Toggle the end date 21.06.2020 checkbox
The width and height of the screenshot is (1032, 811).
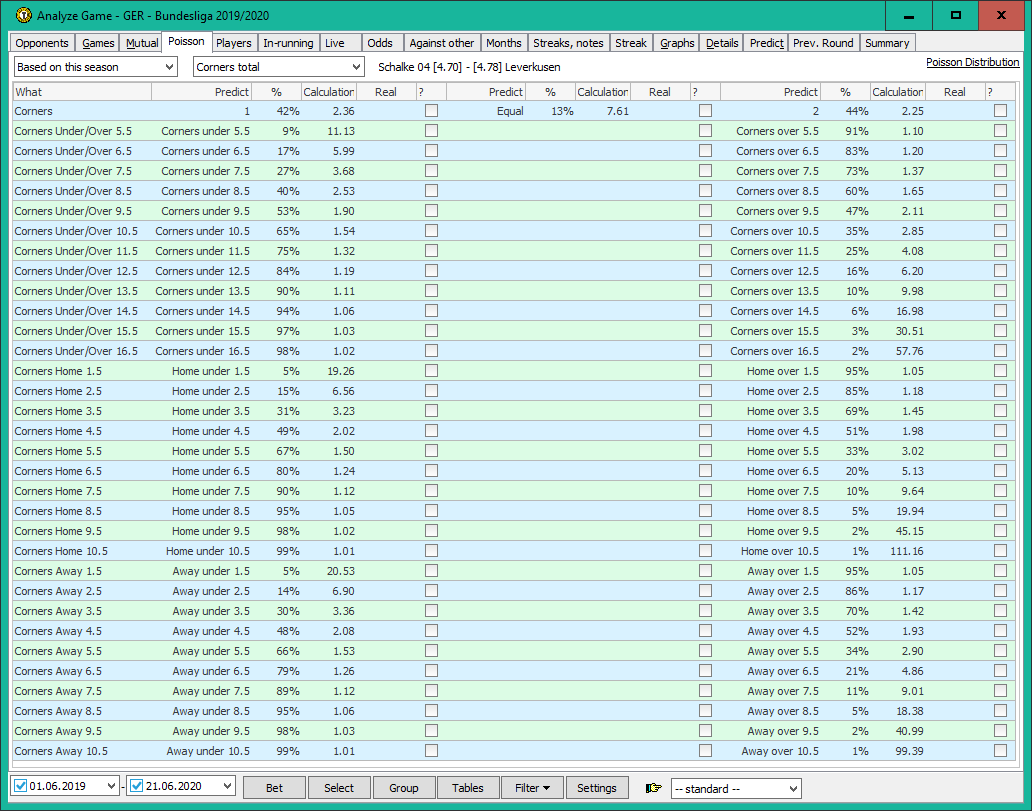(x=138, y=787)
